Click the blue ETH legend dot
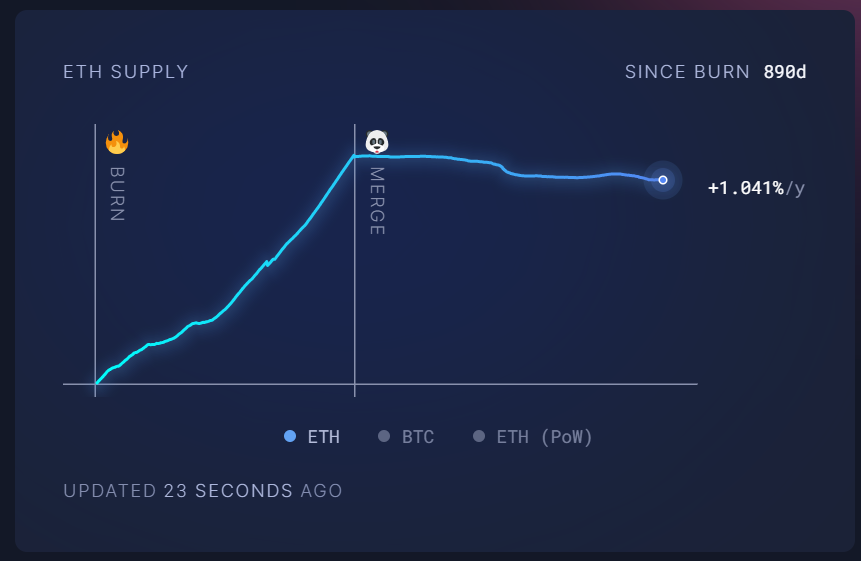This screenshot has height=561, width=861. click(290, 436)
